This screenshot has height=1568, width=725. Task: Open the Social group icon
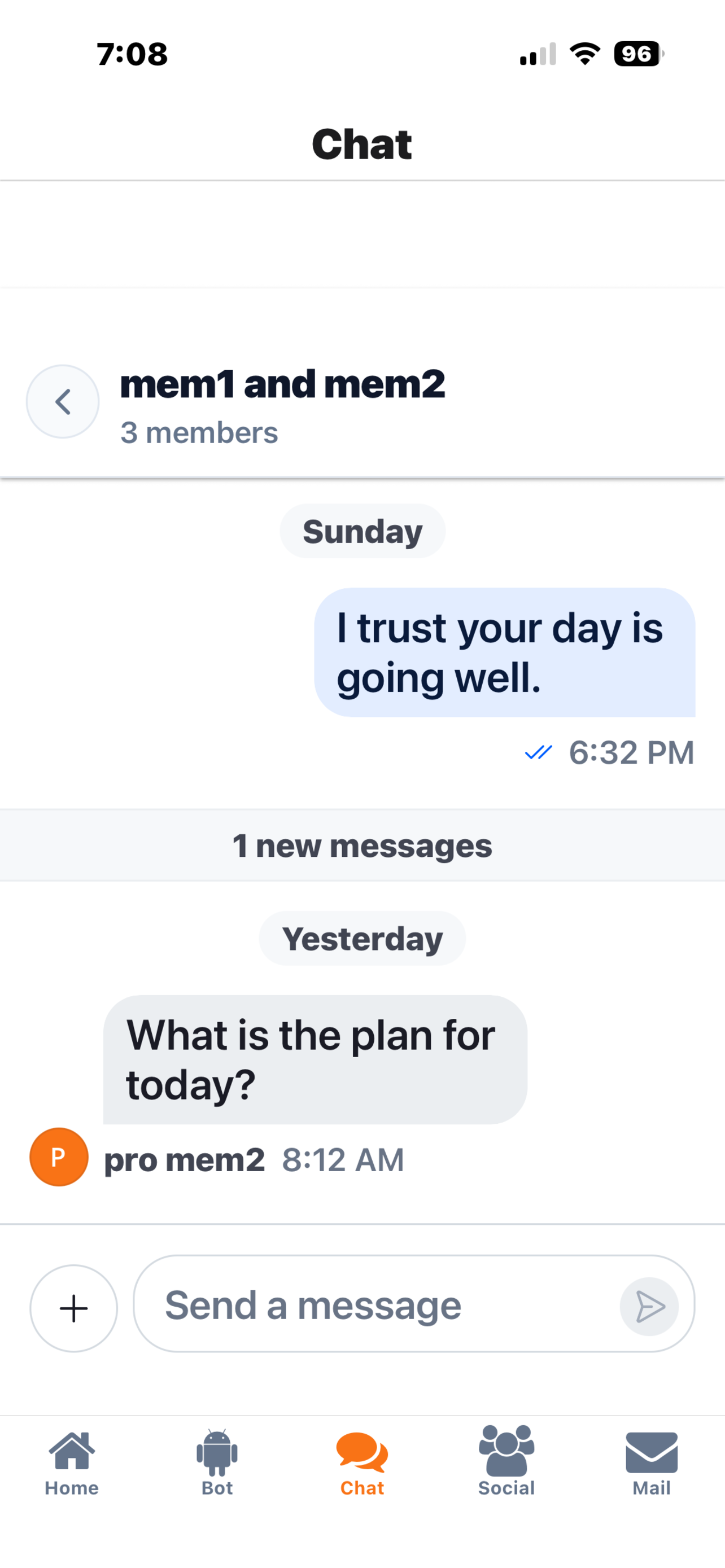506,1451
